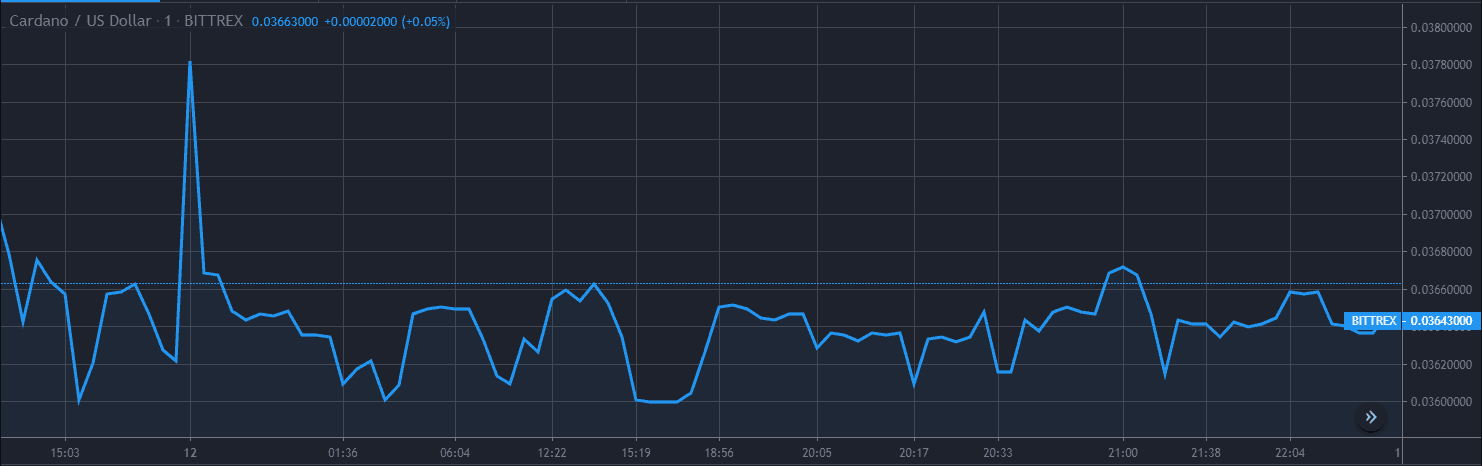Click the 15:19 time axis label
Viewport: 1482px width, 466px height.
coord(636,453)
